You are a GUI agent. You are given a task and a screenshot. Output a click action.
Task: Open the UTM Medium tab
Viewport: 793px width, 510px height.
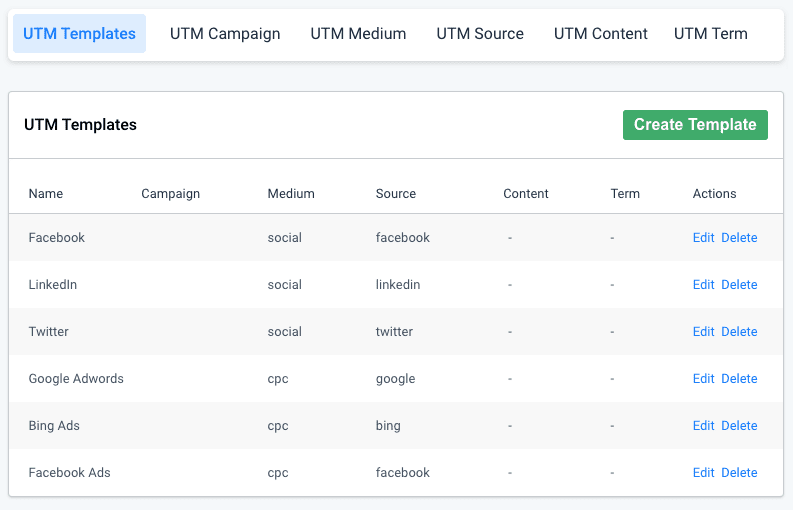(358, 34)
